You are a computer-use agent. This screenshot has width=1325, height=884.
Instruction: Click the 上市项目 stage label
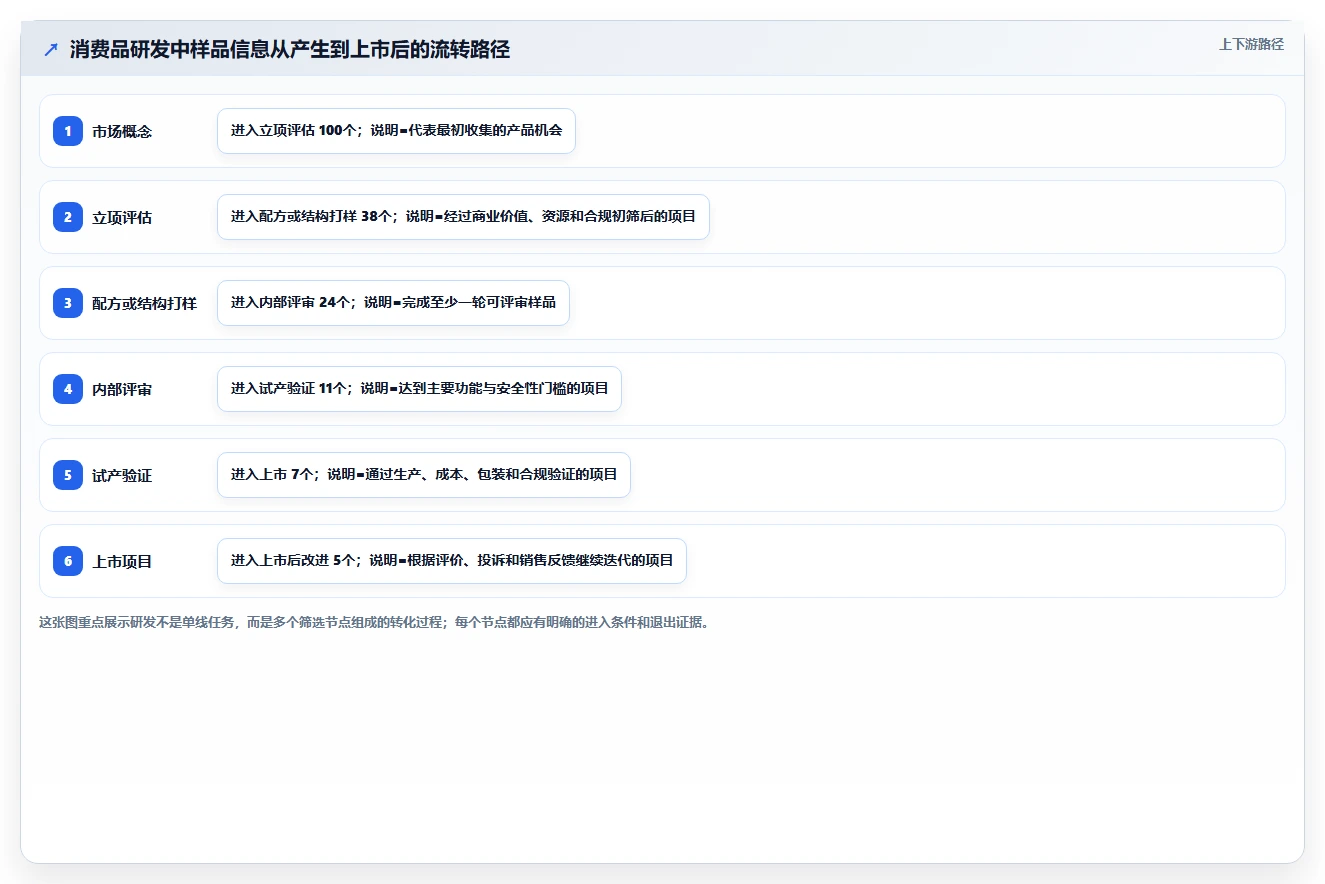122,561
